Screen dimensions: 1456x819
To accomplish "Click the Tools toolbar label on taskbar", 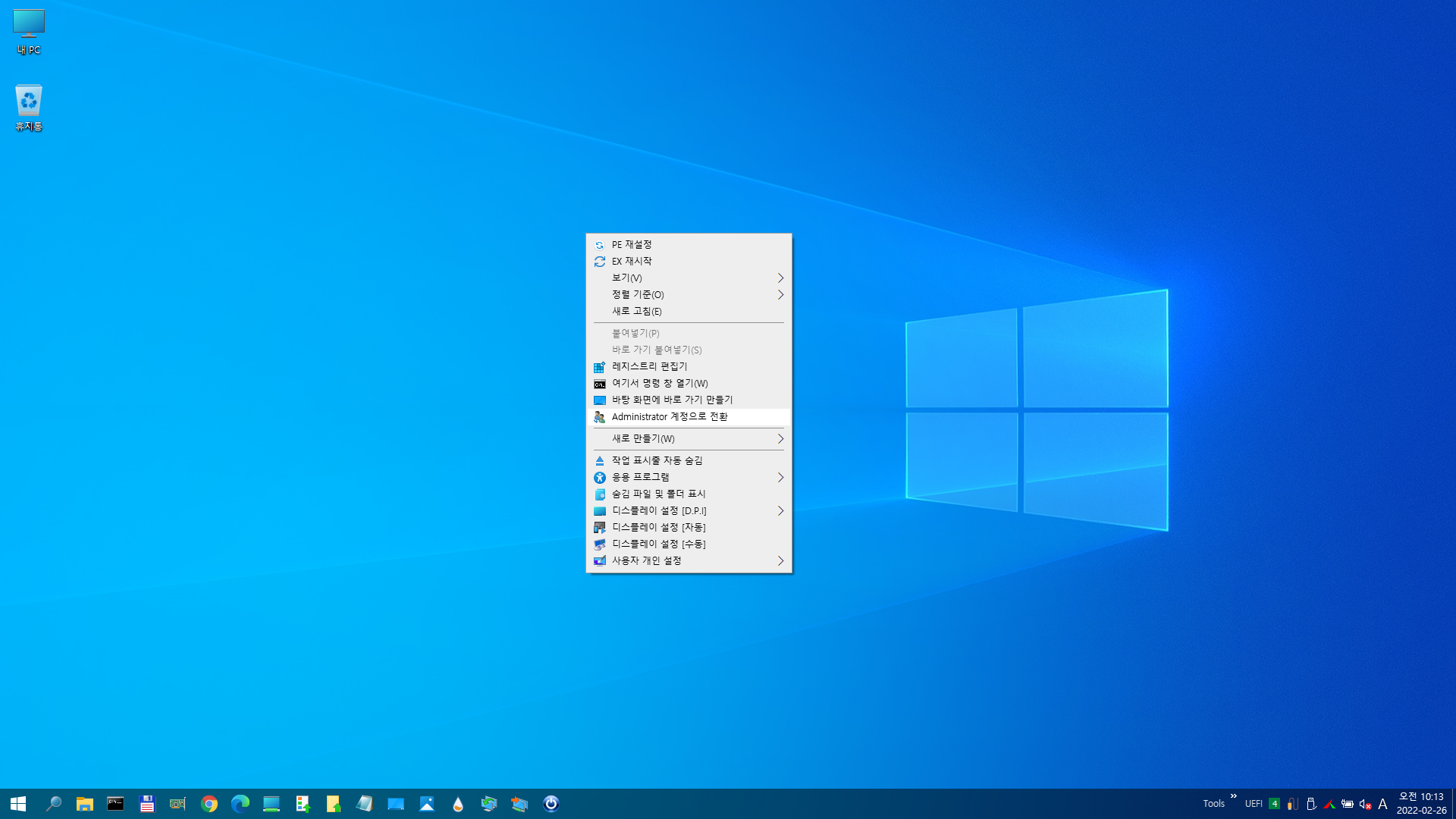I will coord(1213,804).
